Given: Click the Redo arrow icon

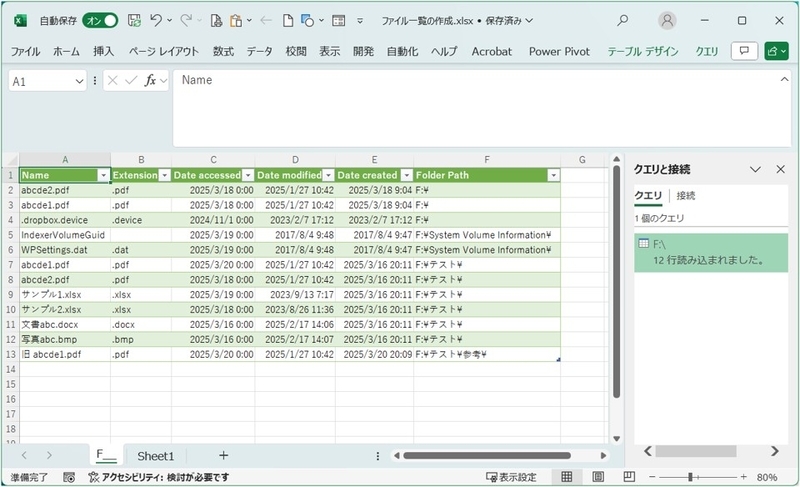Looking at the screenshot, I should coord(186,20).
